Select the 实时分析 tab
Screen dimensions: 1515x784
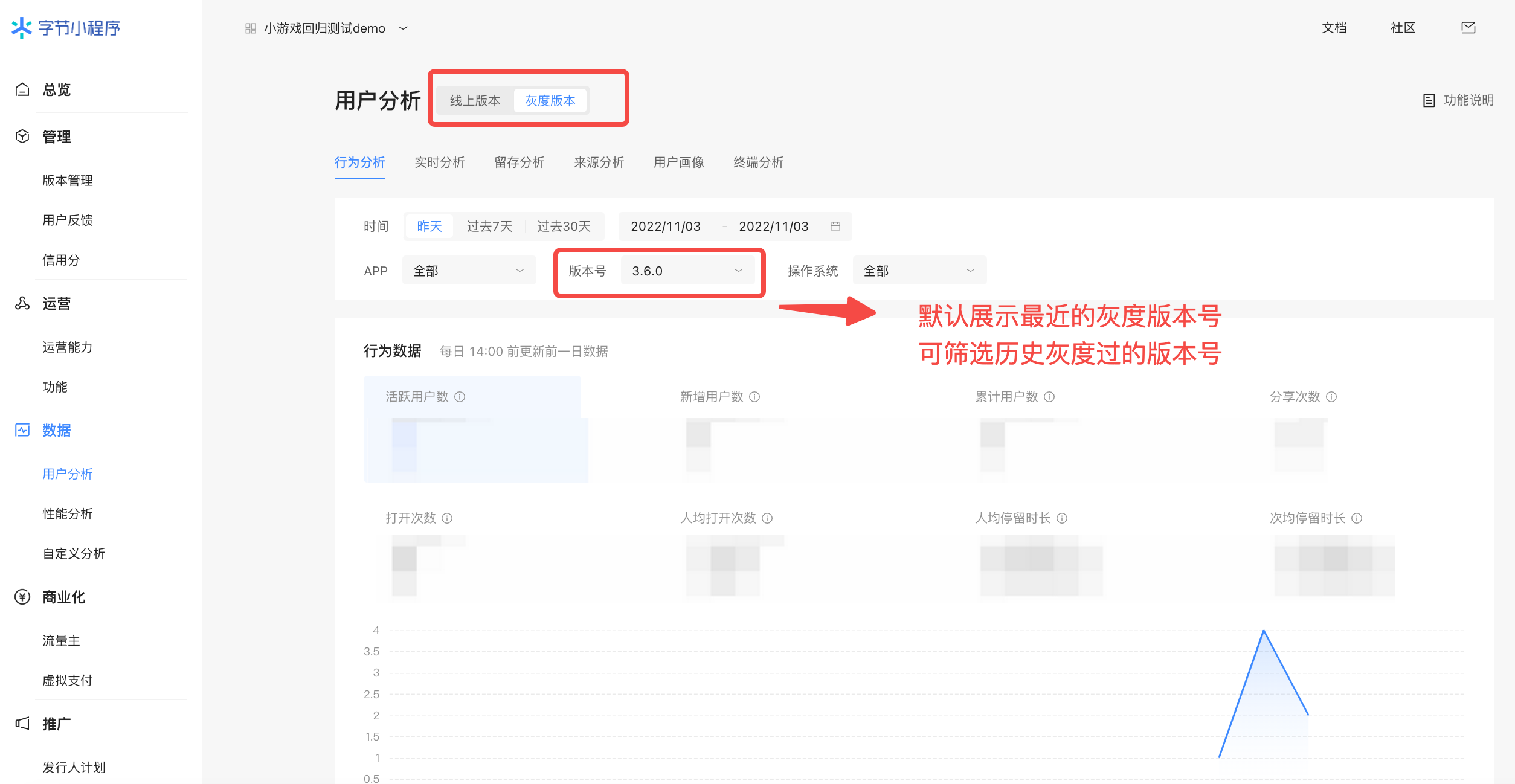tap(440, 162)
